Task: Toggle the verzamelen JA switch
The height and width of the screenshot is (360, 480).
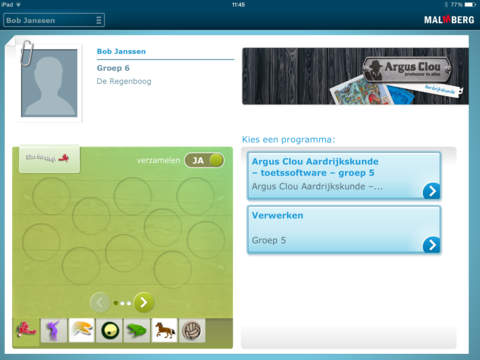Action: coord(204,160)
